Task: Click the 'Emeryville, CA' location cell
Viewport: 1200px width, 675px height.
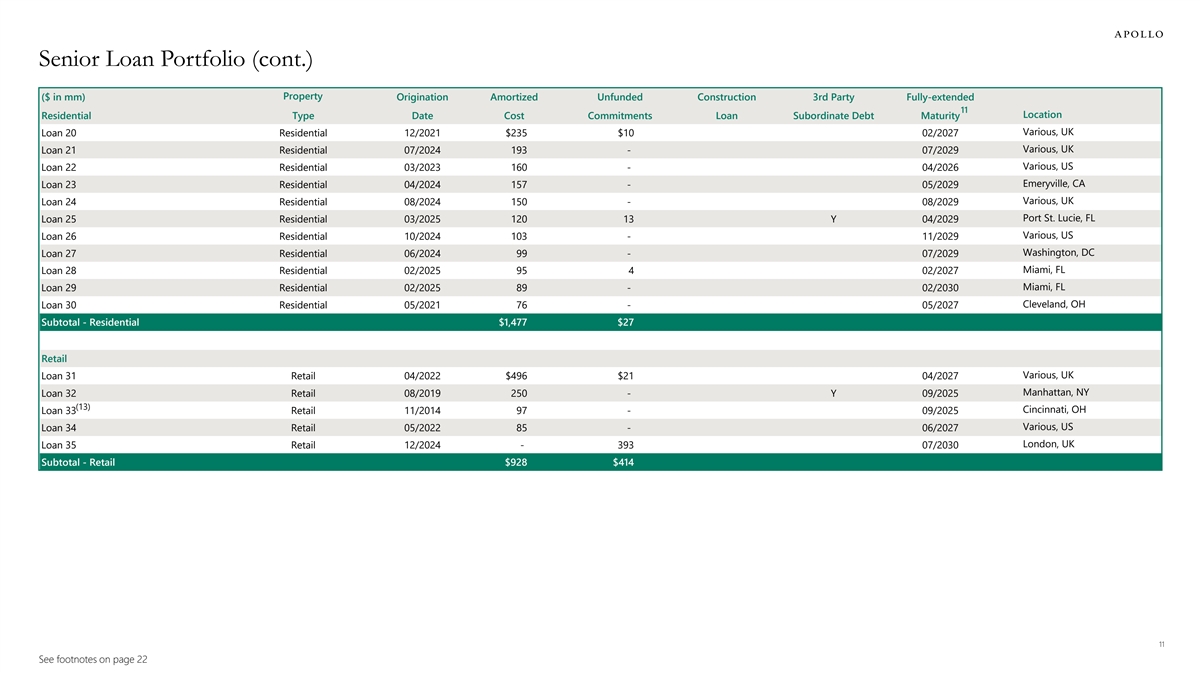Action: tap(1054, 183)
